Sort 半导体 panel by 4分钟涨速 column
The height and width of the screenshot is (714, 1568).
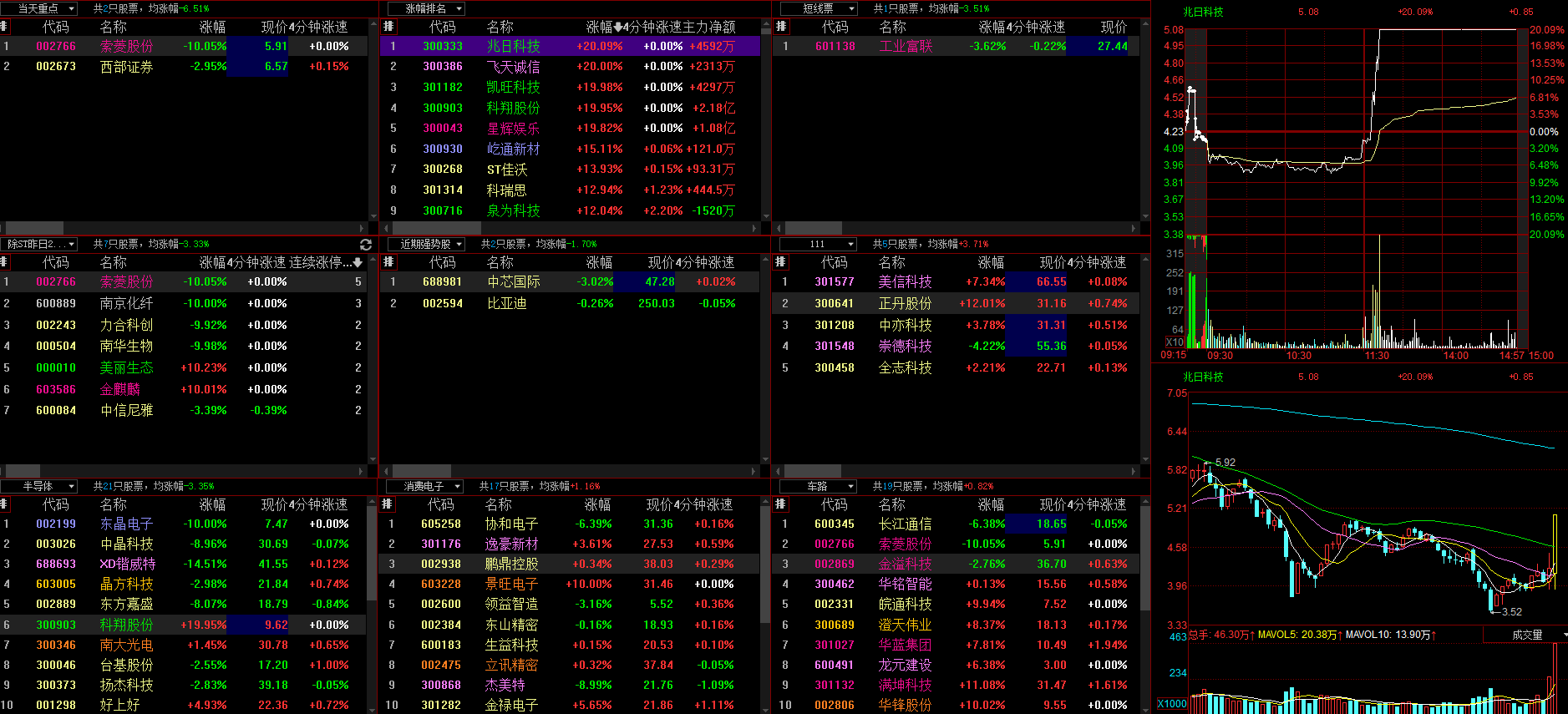tap(318, 505)
